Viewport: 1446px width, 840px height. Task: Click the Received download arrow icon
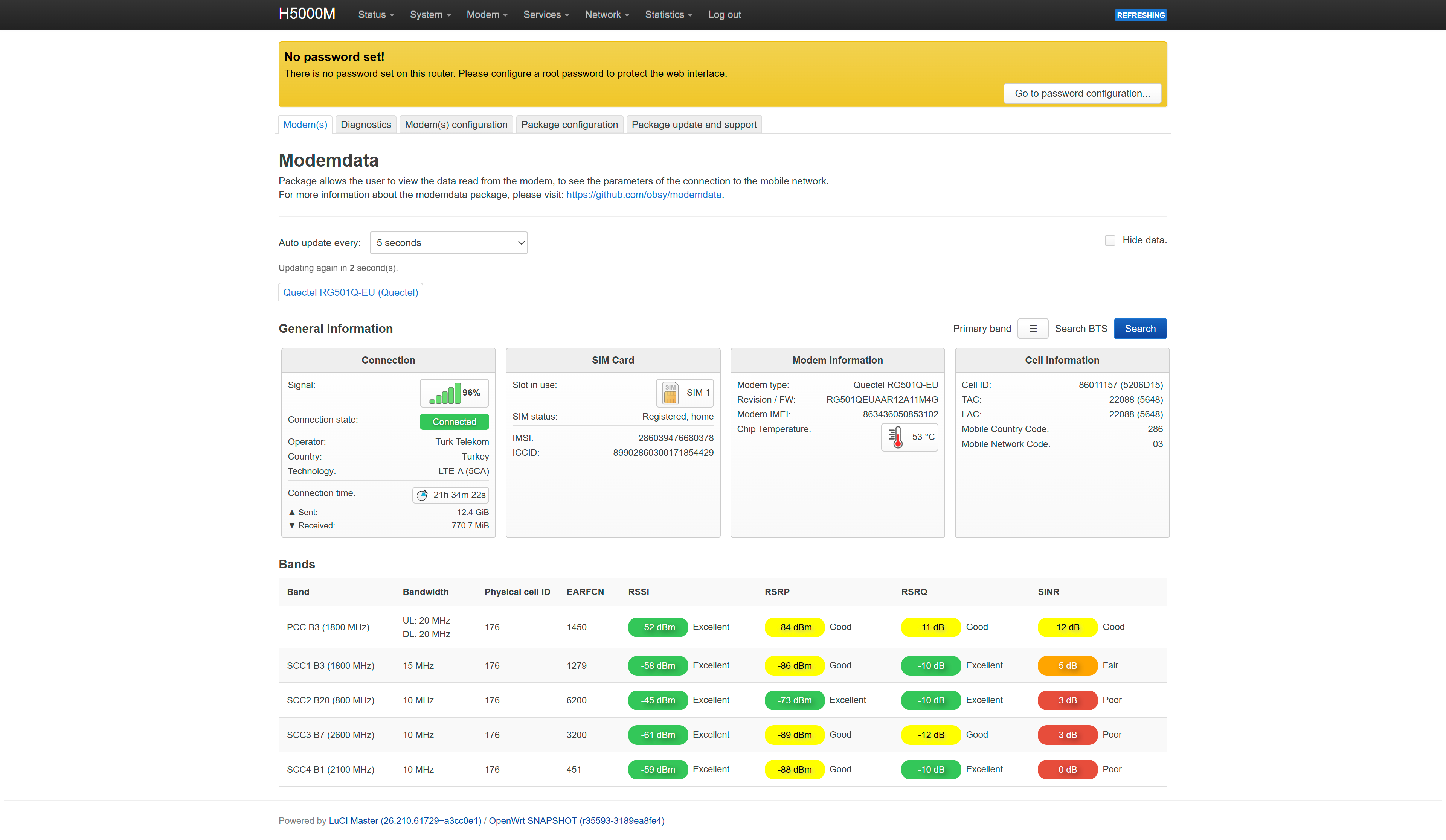point(291,526)
